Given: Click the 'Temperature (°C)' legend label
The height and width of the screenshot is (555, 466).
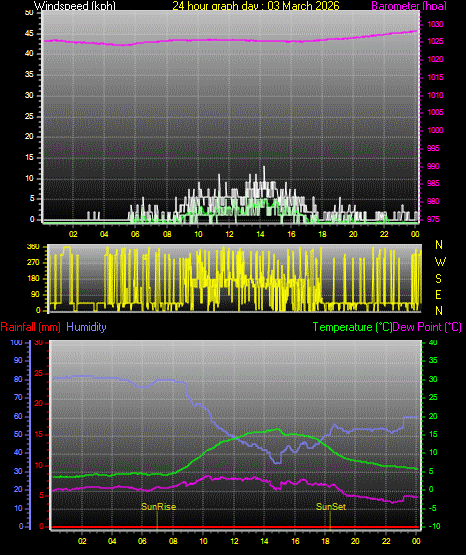Looking at the screenshot, I should tap(352, 327).
